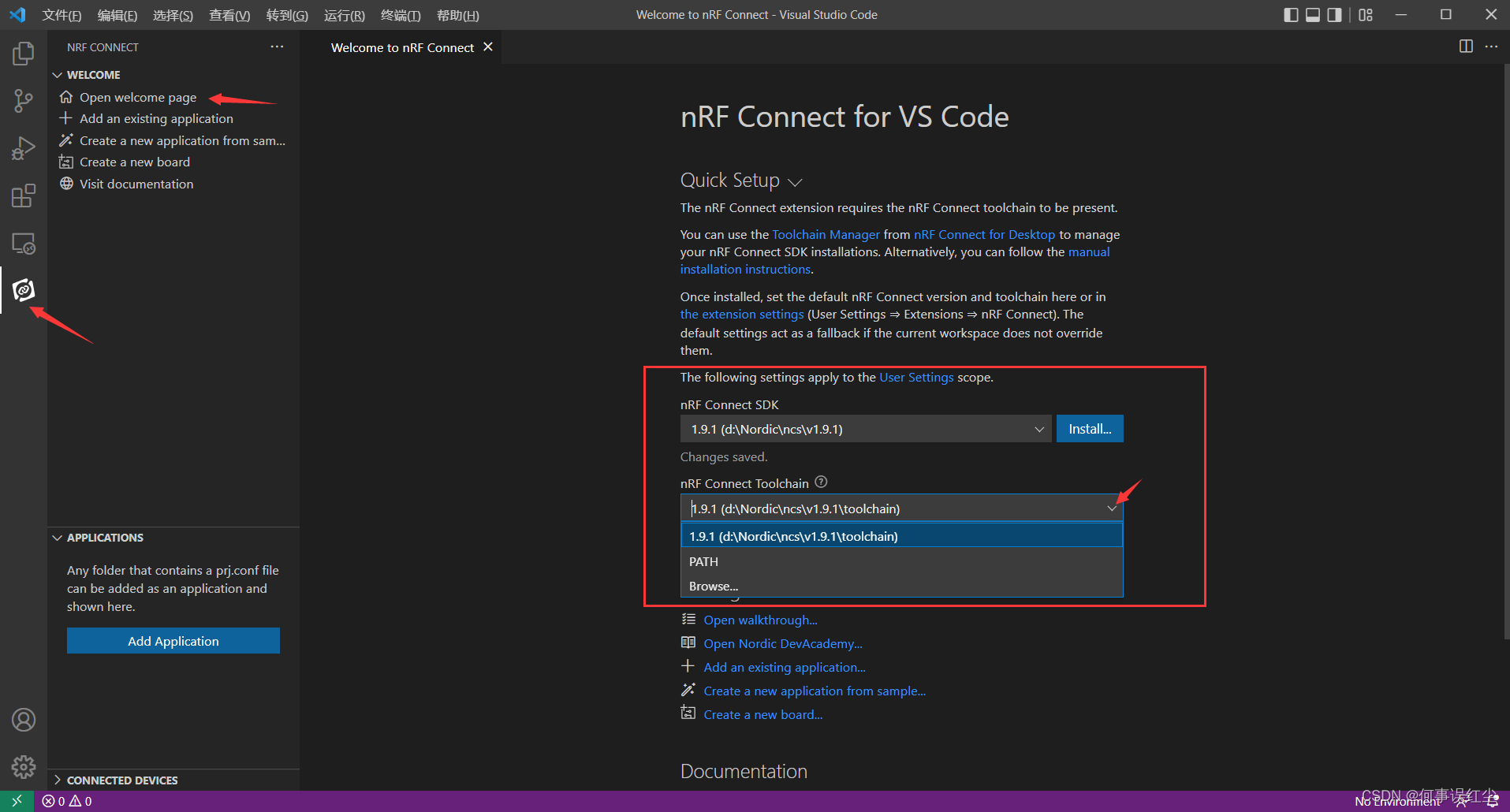Click the Install... button

(x=1090, y=429)
